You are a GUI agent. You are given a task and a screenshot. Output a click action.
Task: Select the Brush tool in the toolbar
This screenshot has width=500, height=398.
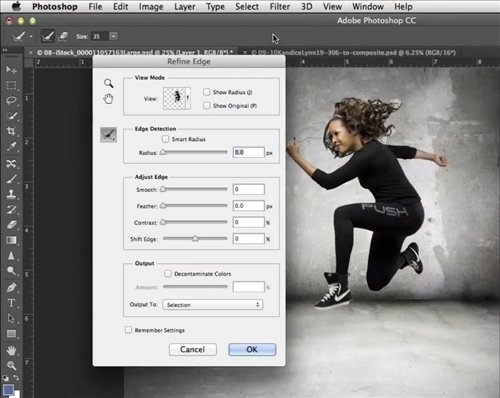click(x=11, y=179)
